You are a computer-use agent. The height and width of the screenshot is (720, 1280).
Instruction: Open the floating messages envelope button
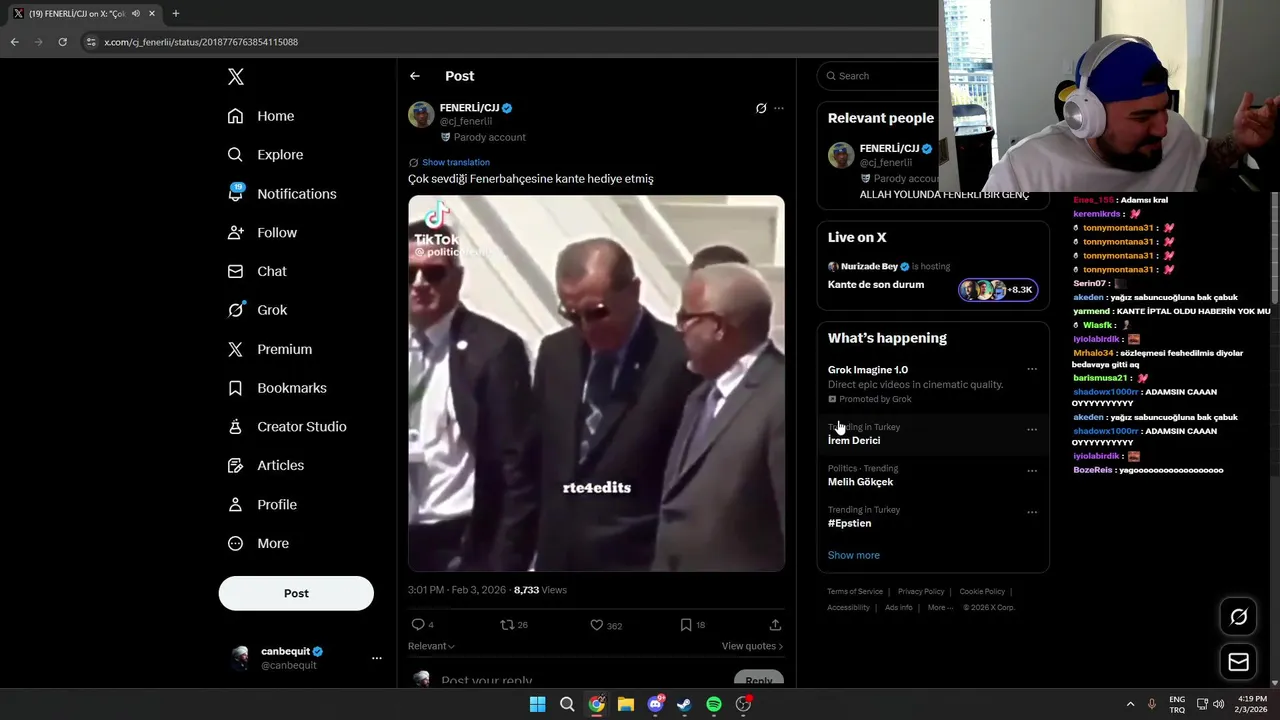tap(1238, 662)
